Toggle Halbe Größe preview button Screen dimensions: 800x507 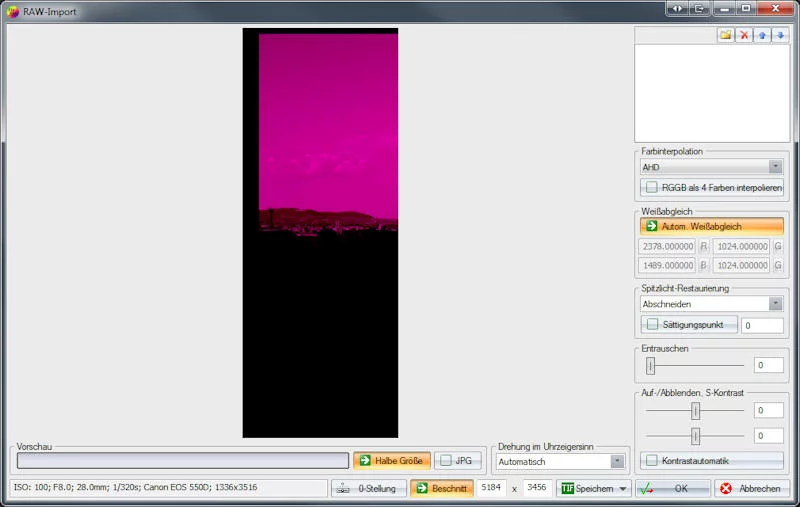click(x=392, y=461)
